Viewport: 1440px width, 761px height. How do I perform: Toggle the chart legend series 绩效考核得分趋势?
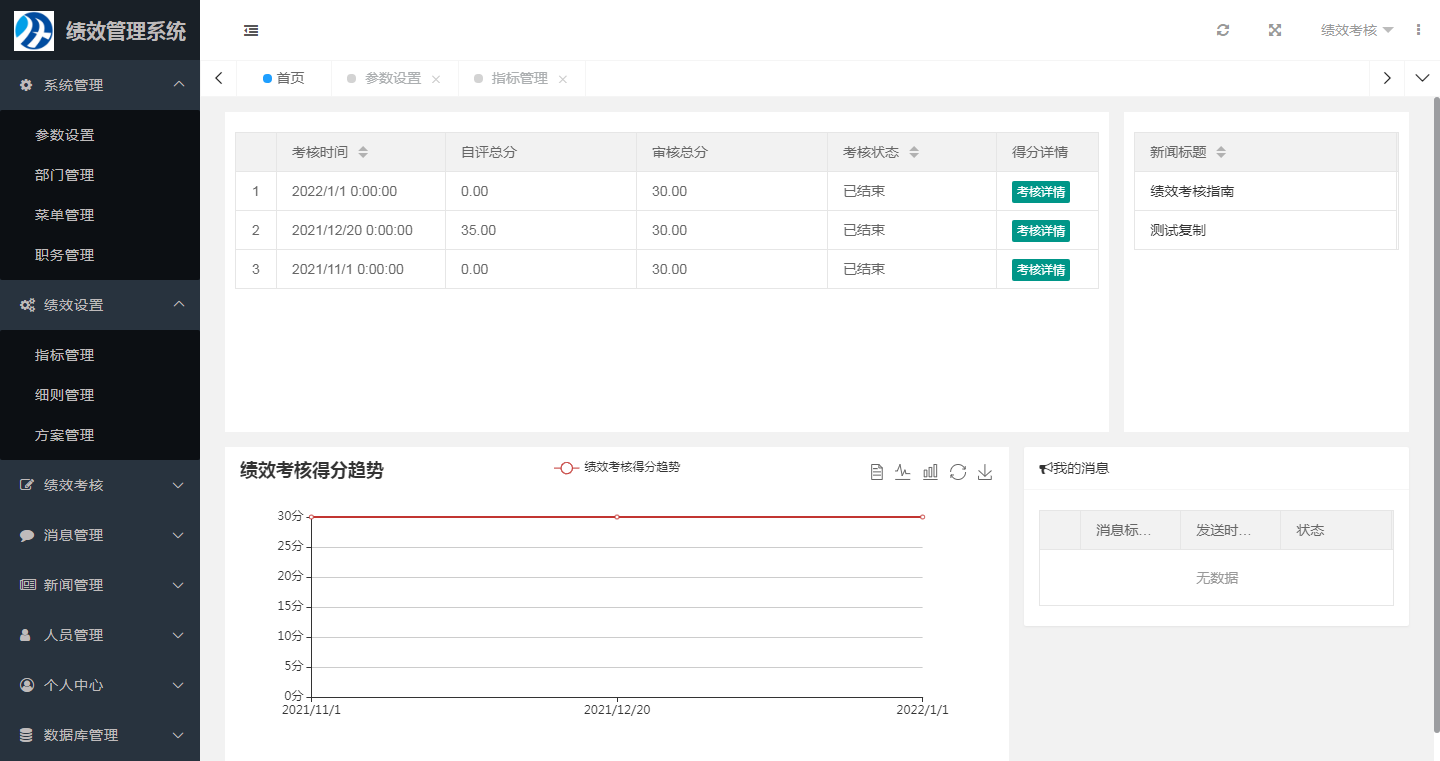click(x=618, y=467)
